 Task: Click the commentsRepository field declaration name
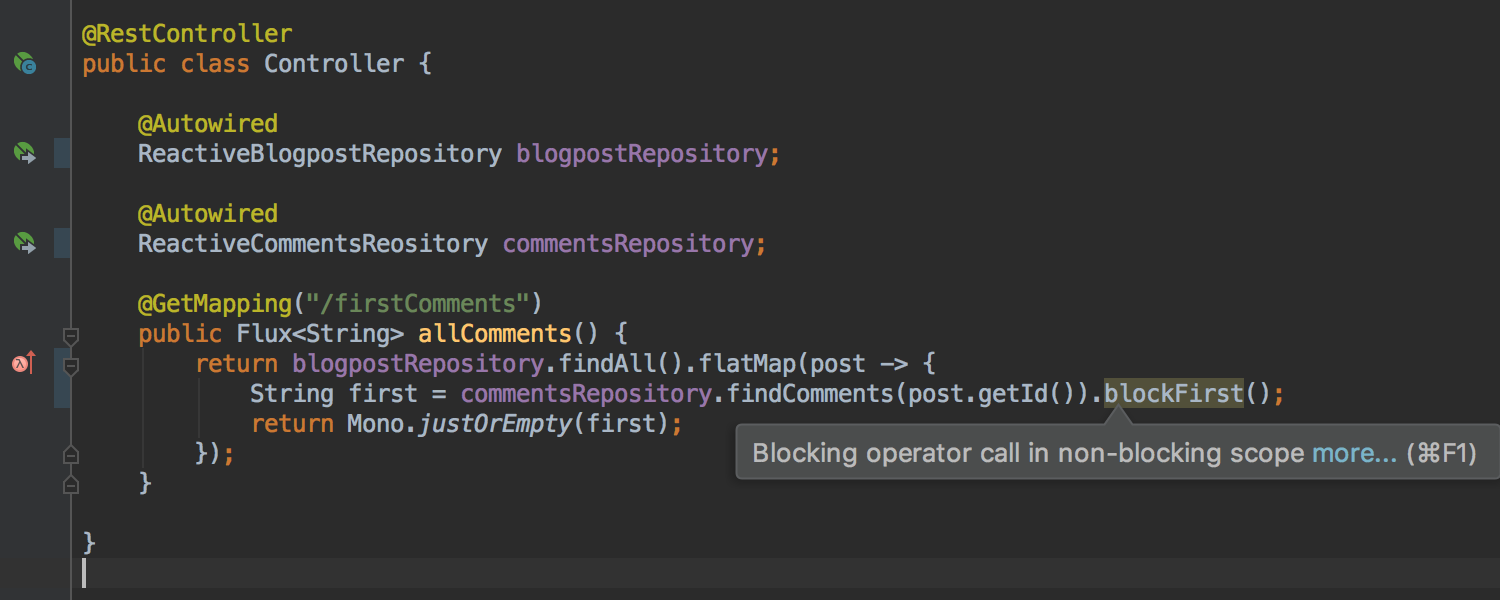click(x=627, y=244)
